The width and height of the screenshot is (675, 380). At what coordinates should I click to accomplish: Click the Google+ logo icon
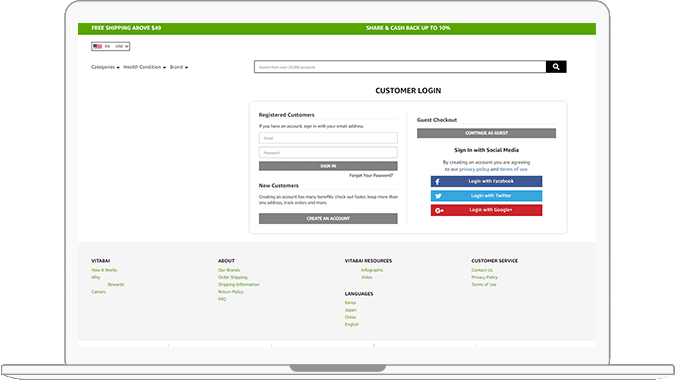tap(439, 210)
